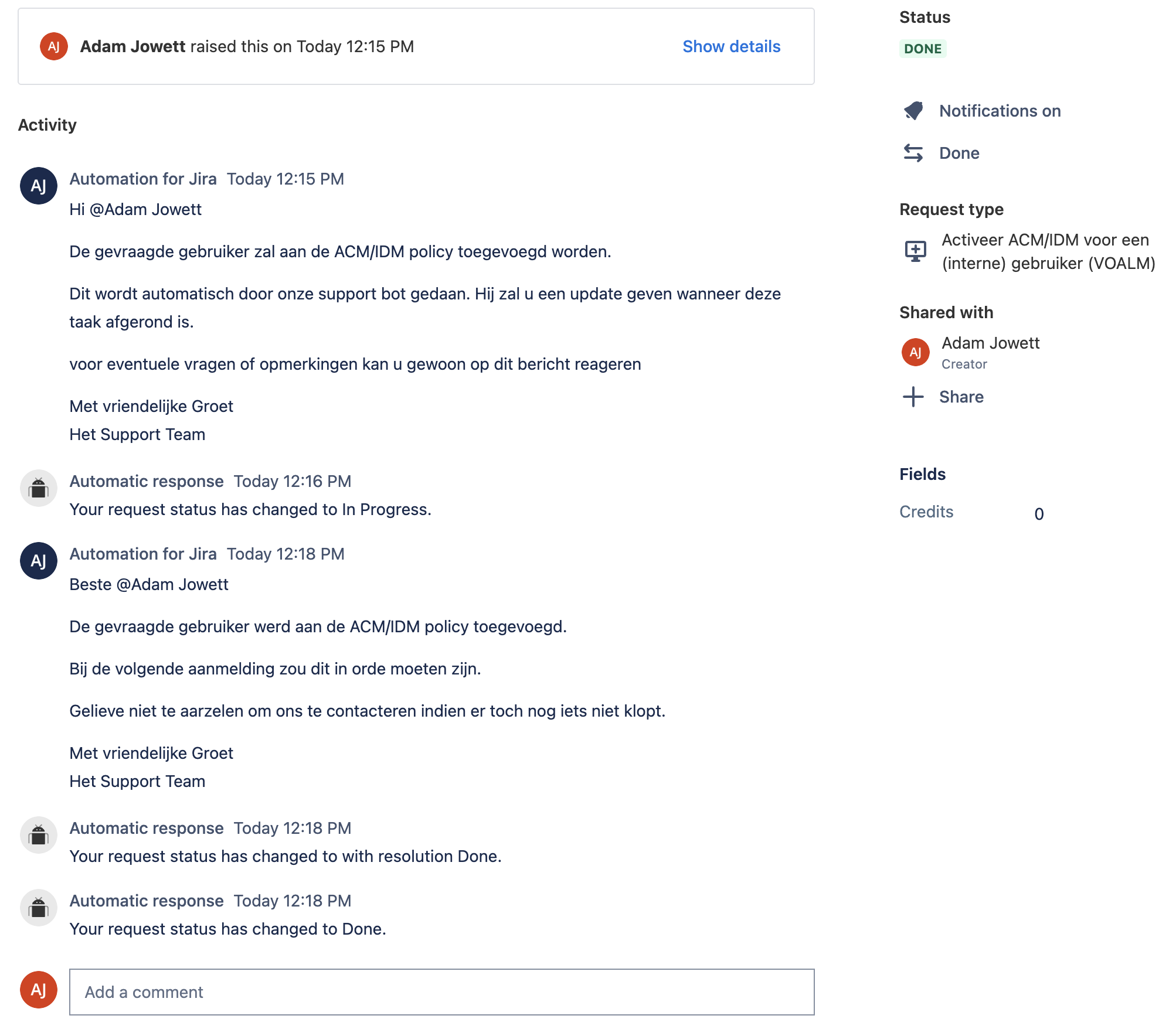
Task: Click in the Add a comment field
Action: (x=441, y=992)
